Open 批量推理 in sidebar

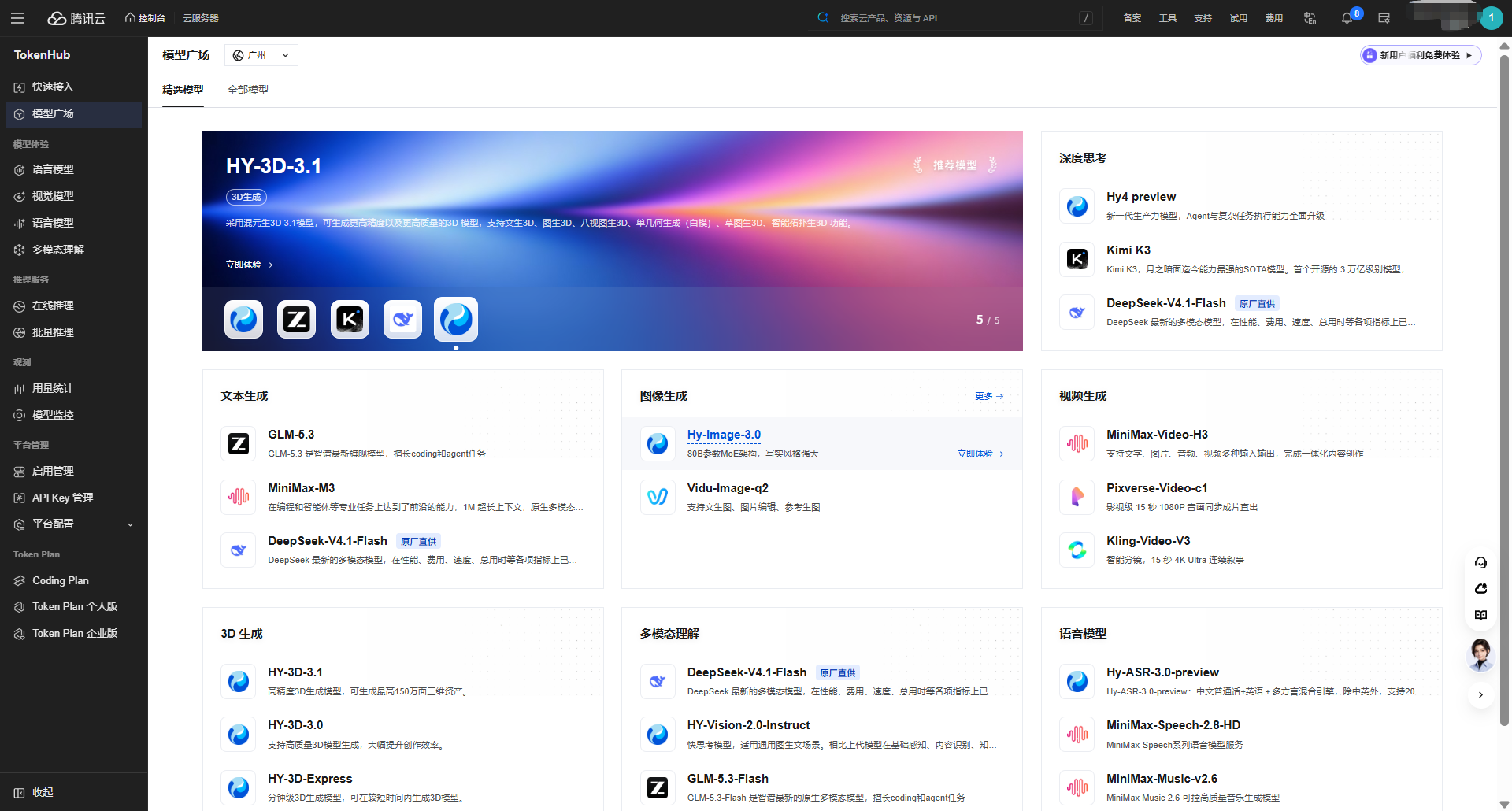point(74,332)
